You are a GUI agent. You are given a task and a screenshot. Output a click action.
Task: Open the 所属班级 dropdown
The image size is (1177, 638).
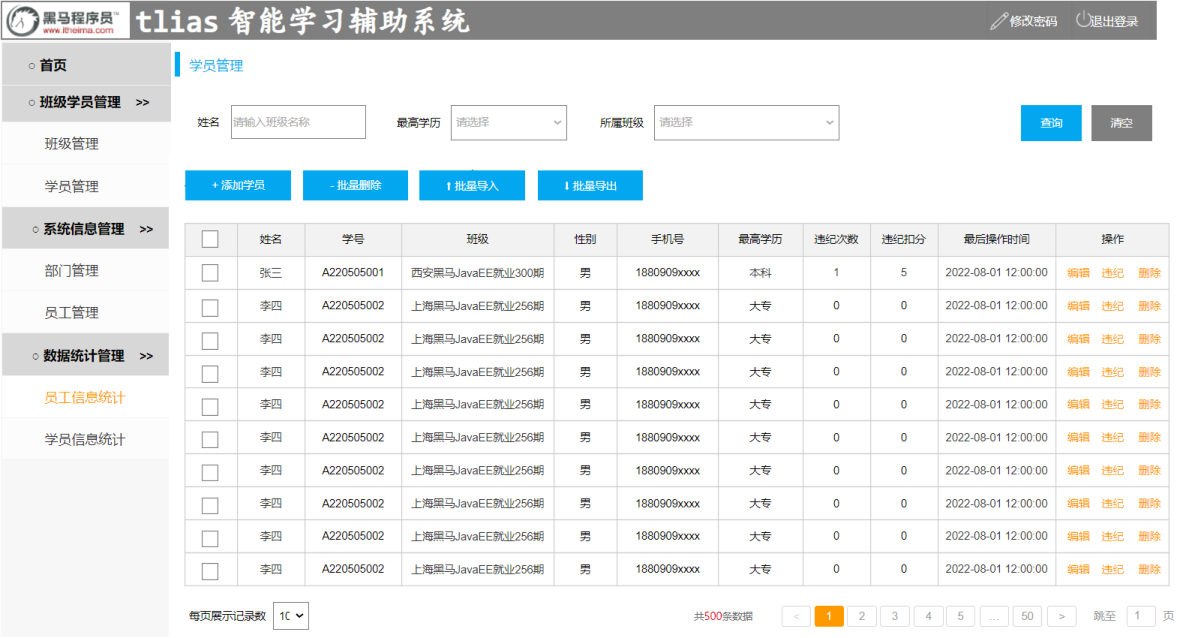click(746, 122)
